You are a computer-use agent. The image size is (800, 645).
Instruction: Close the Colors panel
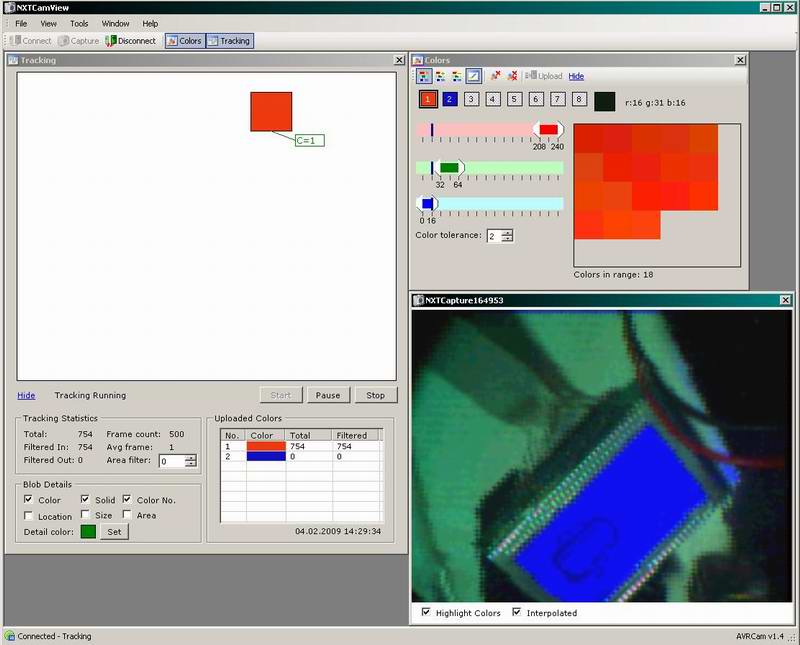pyautogui.click(x=740, y=60)
